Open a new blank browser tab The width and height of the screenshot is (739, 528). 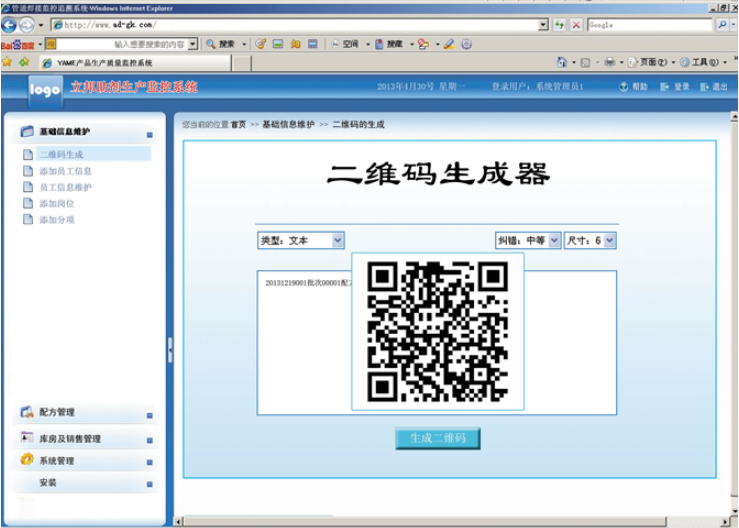pyautogui.click(x=242, y=63)
